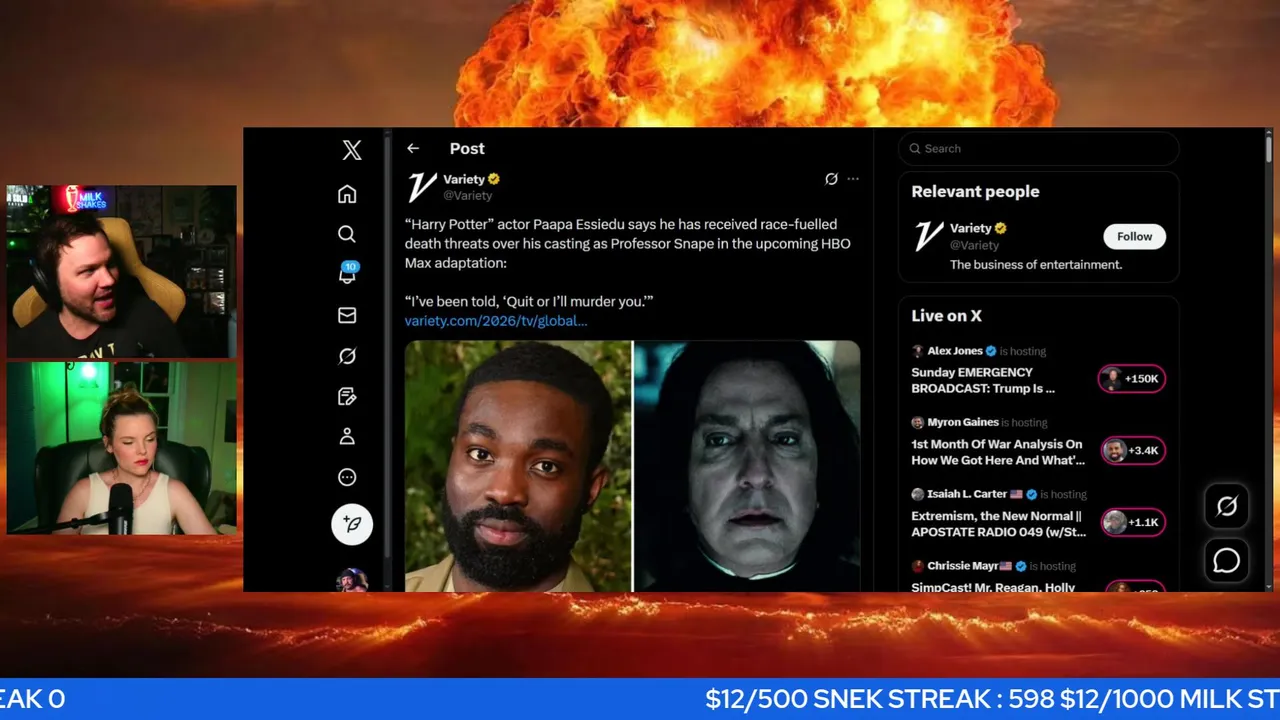Click Variety name on the post

pos(464,179)
